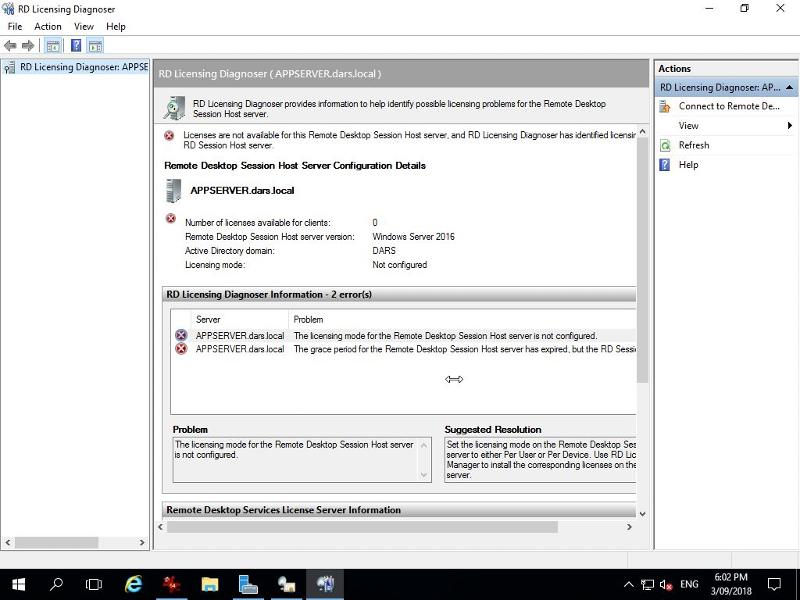The image size is (800, 600).
Task: Select RD Licensing Diagnoser tree node
Action: click(x=76, y=67)
